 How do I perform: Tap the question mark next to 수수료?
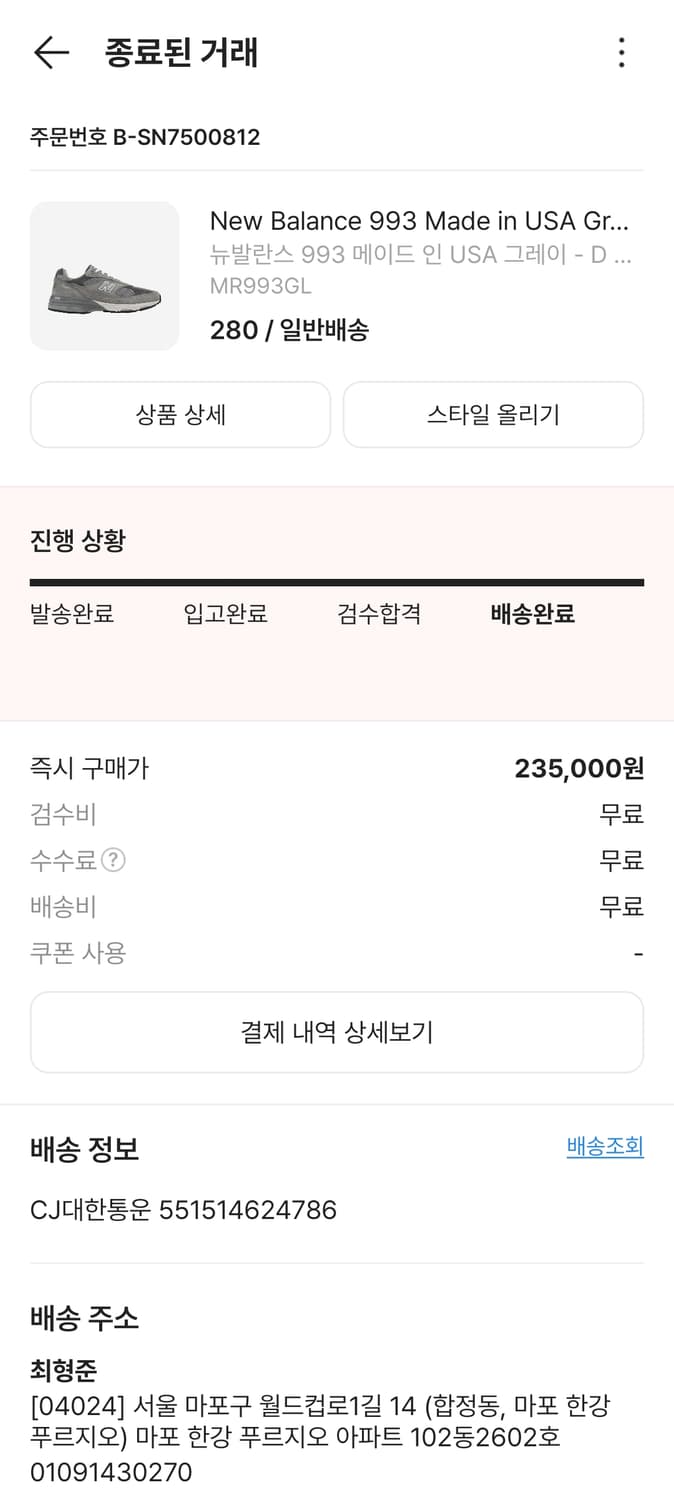(x=113, y=861)
